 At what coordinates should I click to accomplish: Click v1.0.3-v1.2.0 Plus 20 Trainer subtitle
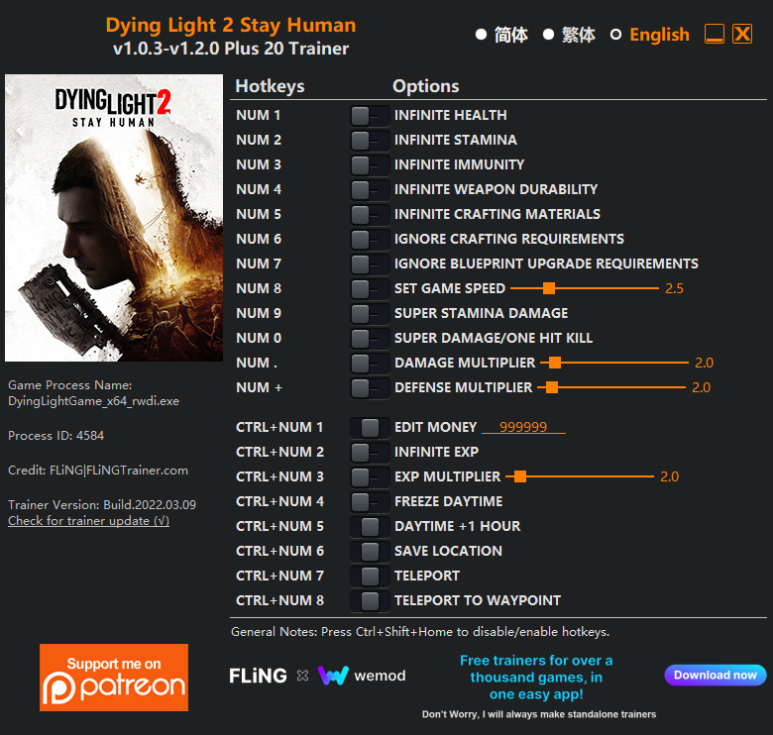click(x=231, y=49)
